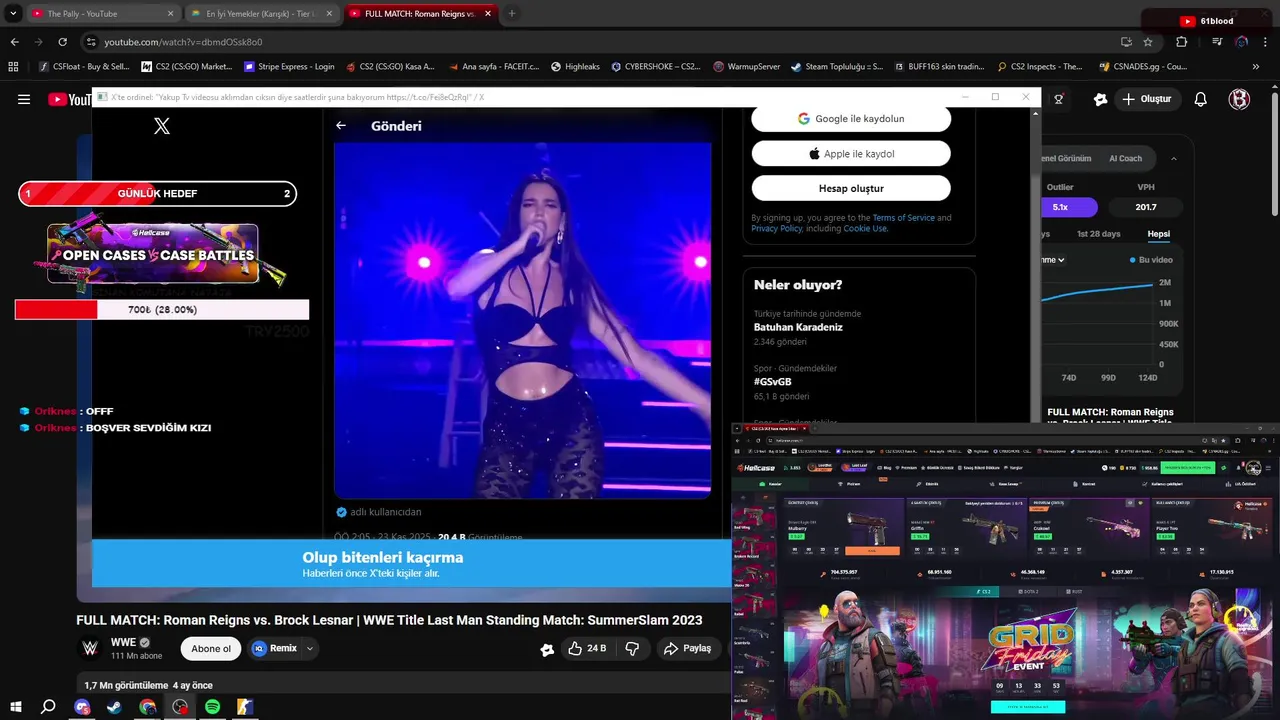1280x720 pixels.
Task: Open CSFloat bookmark
Action: tap(85, 67)
